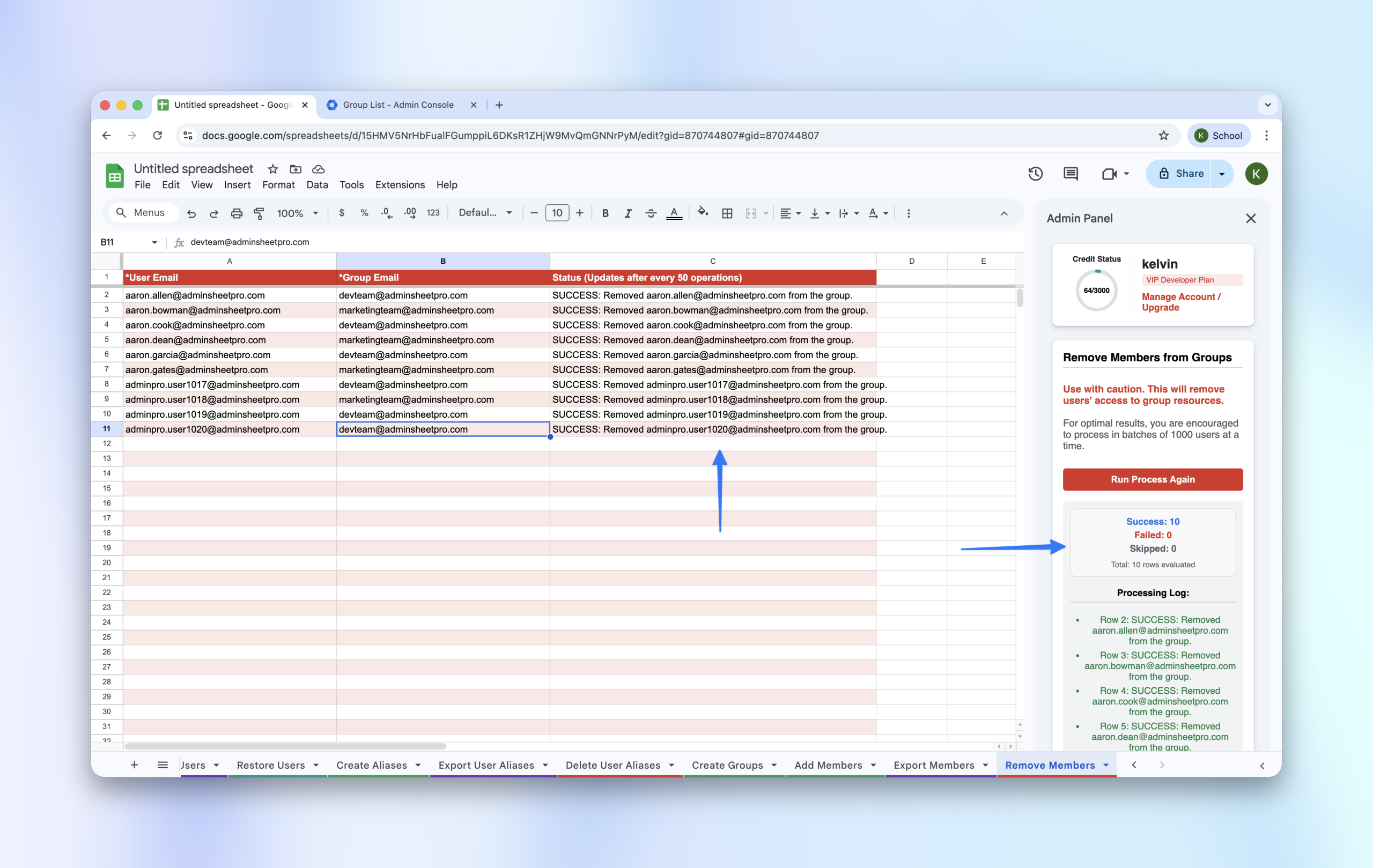The height and width of the screenshot is (868, 1373).
Task: Open the Extensions menu
Action: point(400,184)
